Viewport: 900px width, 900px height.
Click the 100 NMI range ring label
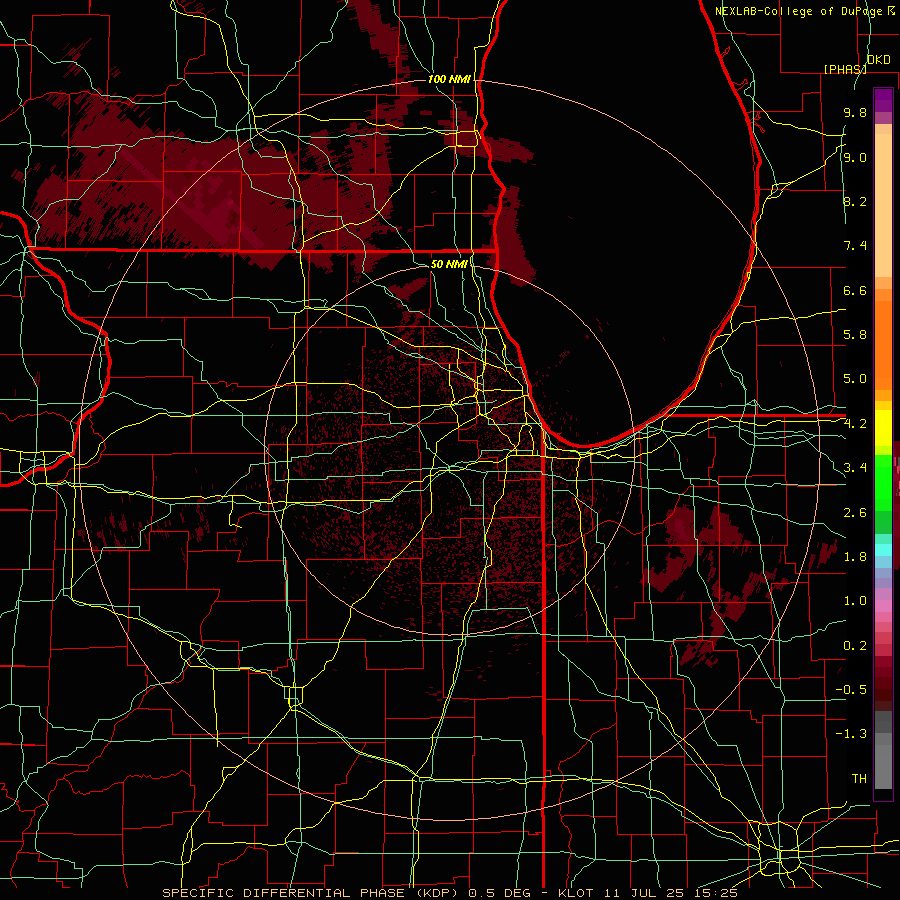click(x=449, y=79)
